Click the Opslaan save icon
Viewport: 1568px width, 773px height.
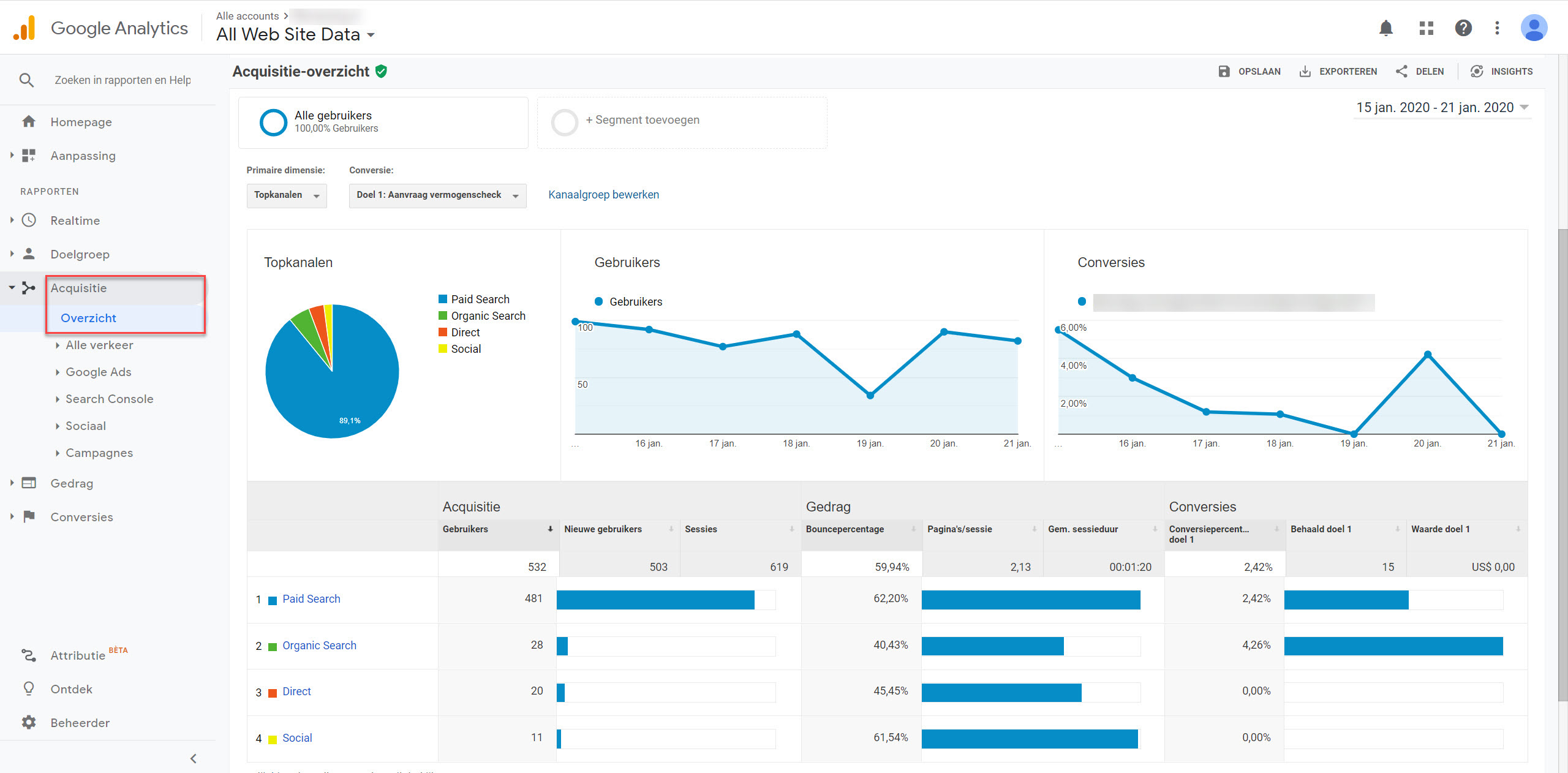point(1224,72)
